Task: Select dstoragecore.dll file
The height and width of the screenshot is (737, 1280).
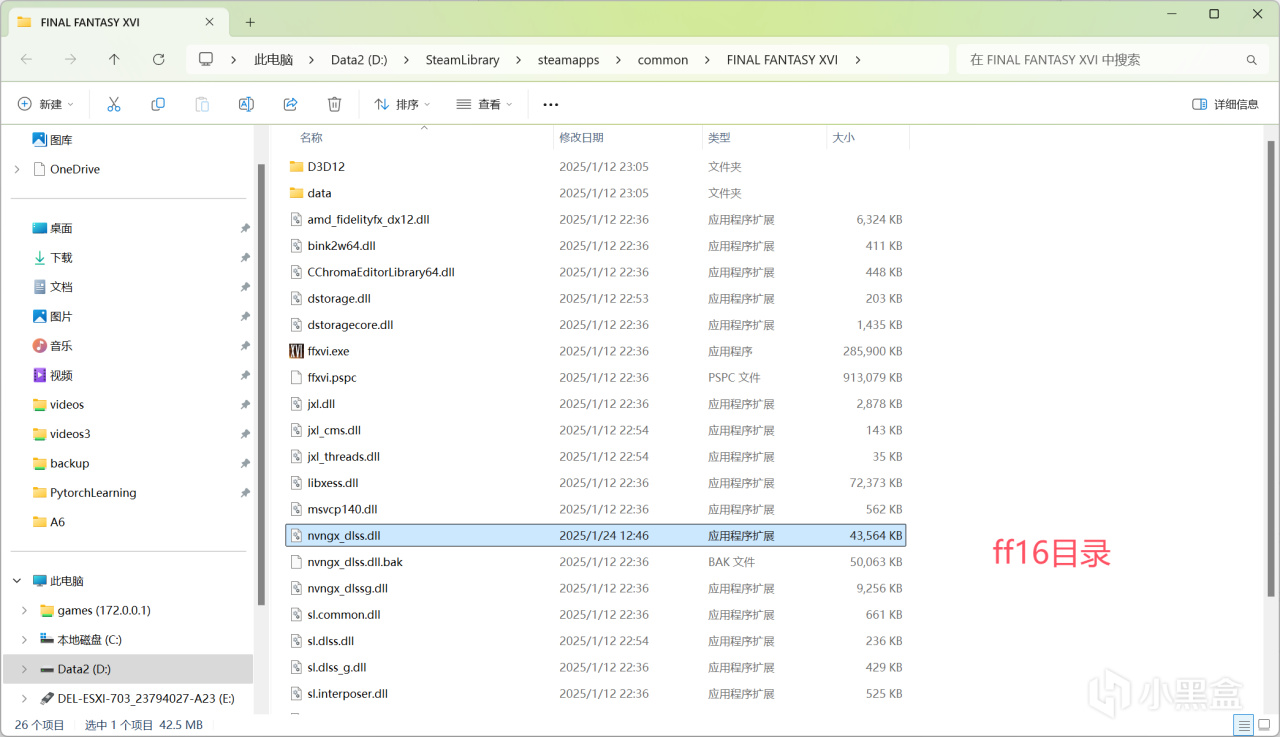Action: click(350, 325)
